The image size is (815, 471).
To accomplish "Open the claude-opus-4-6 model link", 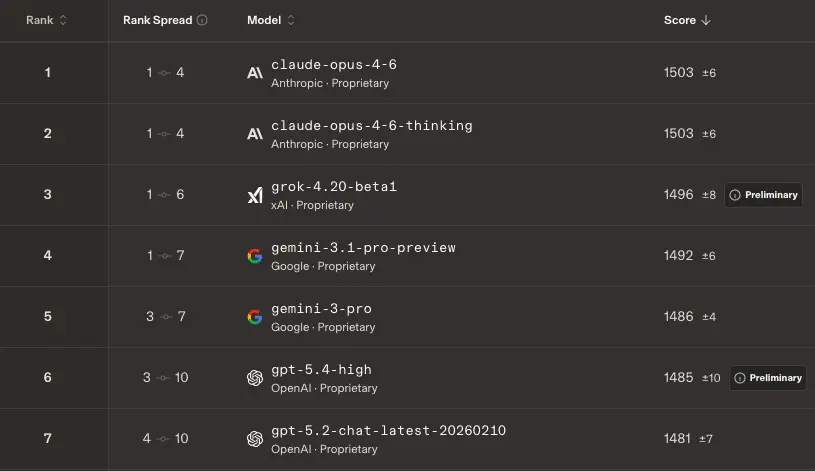I will (334, 65).
